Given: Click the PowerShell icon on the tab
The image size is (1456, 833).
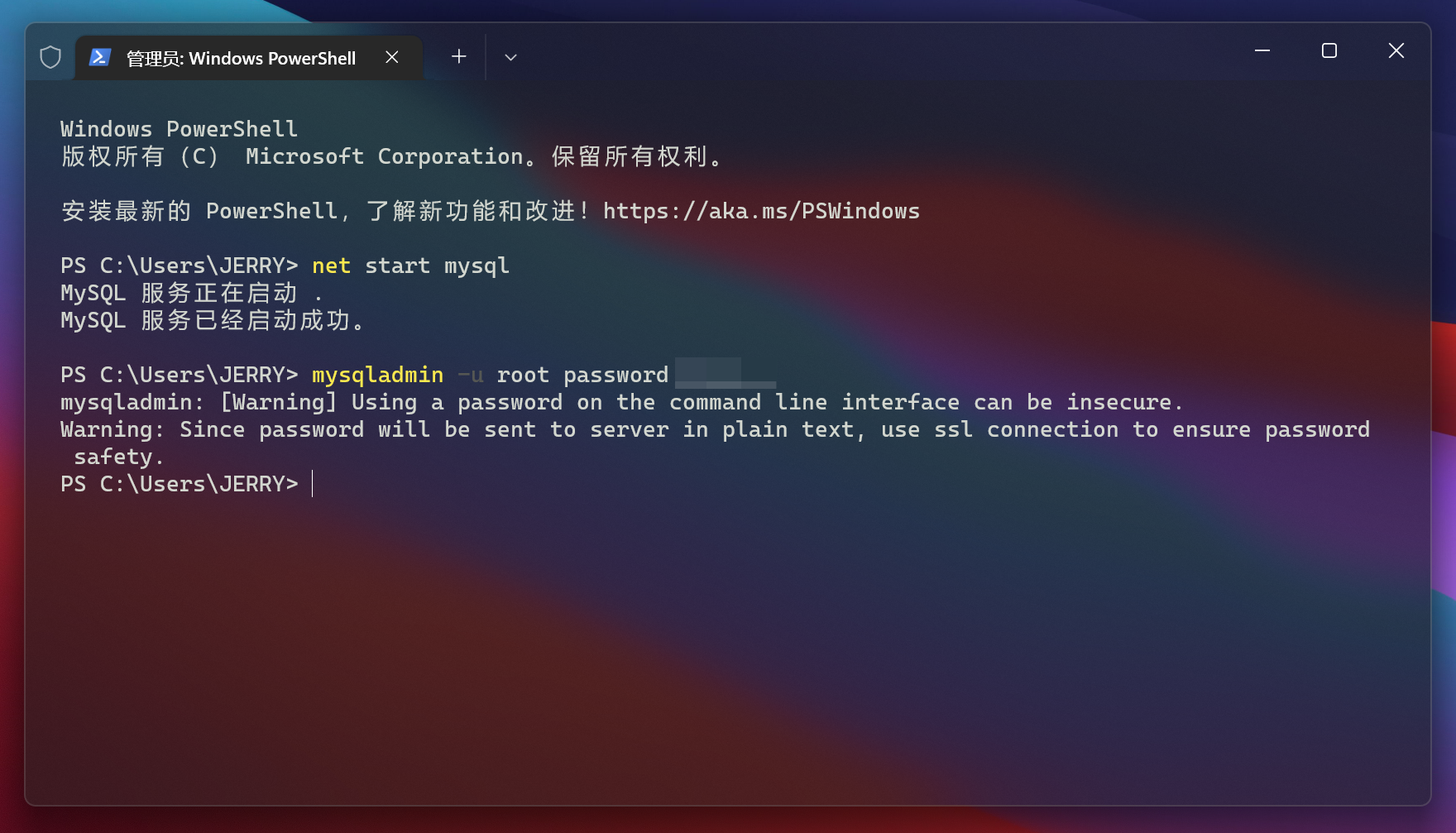Looking at the screenshot, I should [x=100, y=57].
